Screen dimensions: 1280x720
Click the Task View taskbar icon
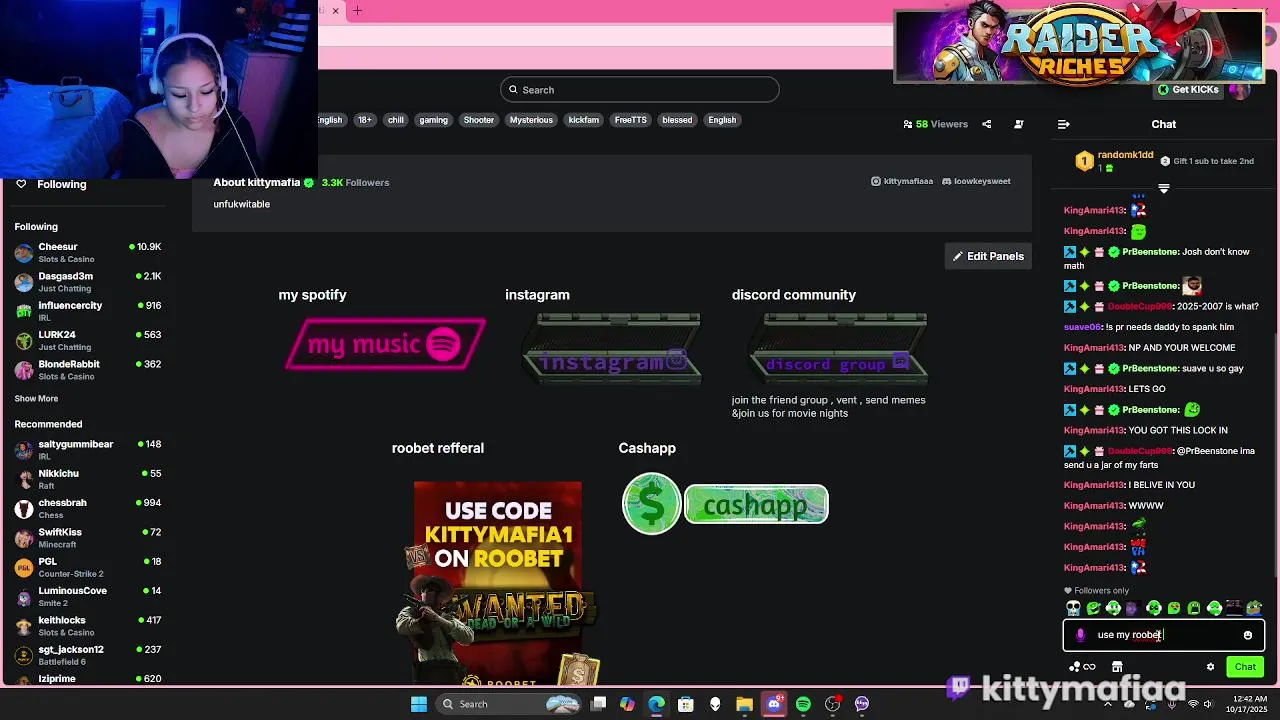[598, 704]
